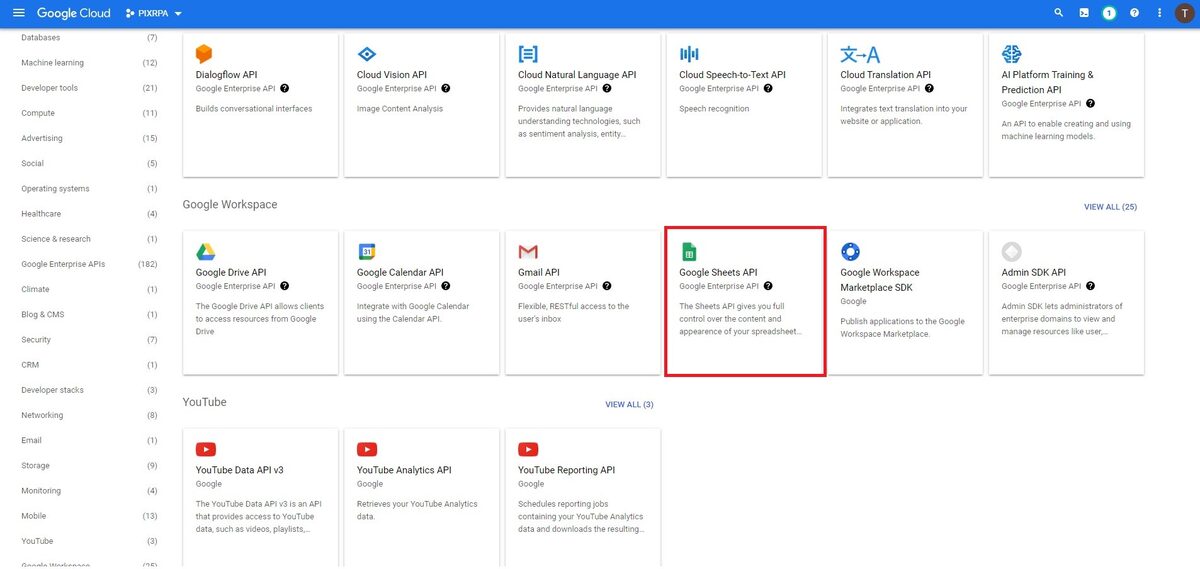Open the hamburger navigation menu
The width and height of the screenshot is (1200, 569).
point(18,13)
